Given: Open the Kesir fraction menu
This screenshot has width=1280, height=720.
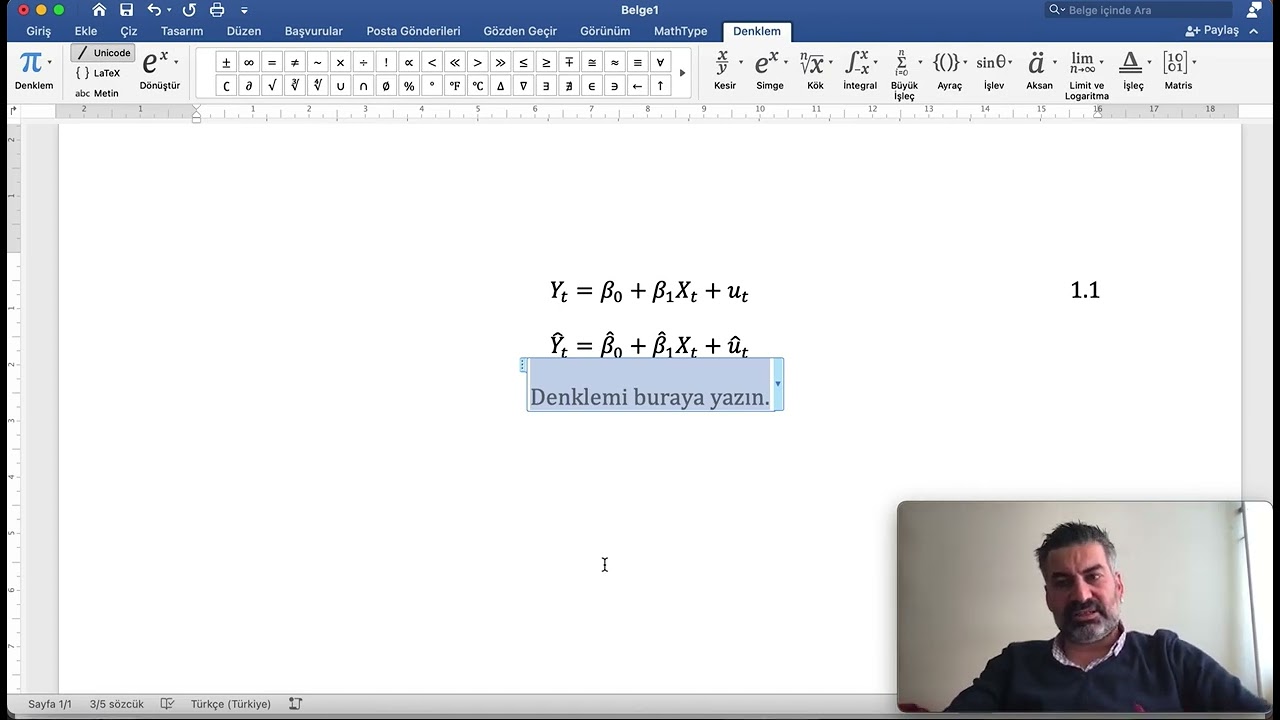Looking at the screenshot, I should pos(727,70).
